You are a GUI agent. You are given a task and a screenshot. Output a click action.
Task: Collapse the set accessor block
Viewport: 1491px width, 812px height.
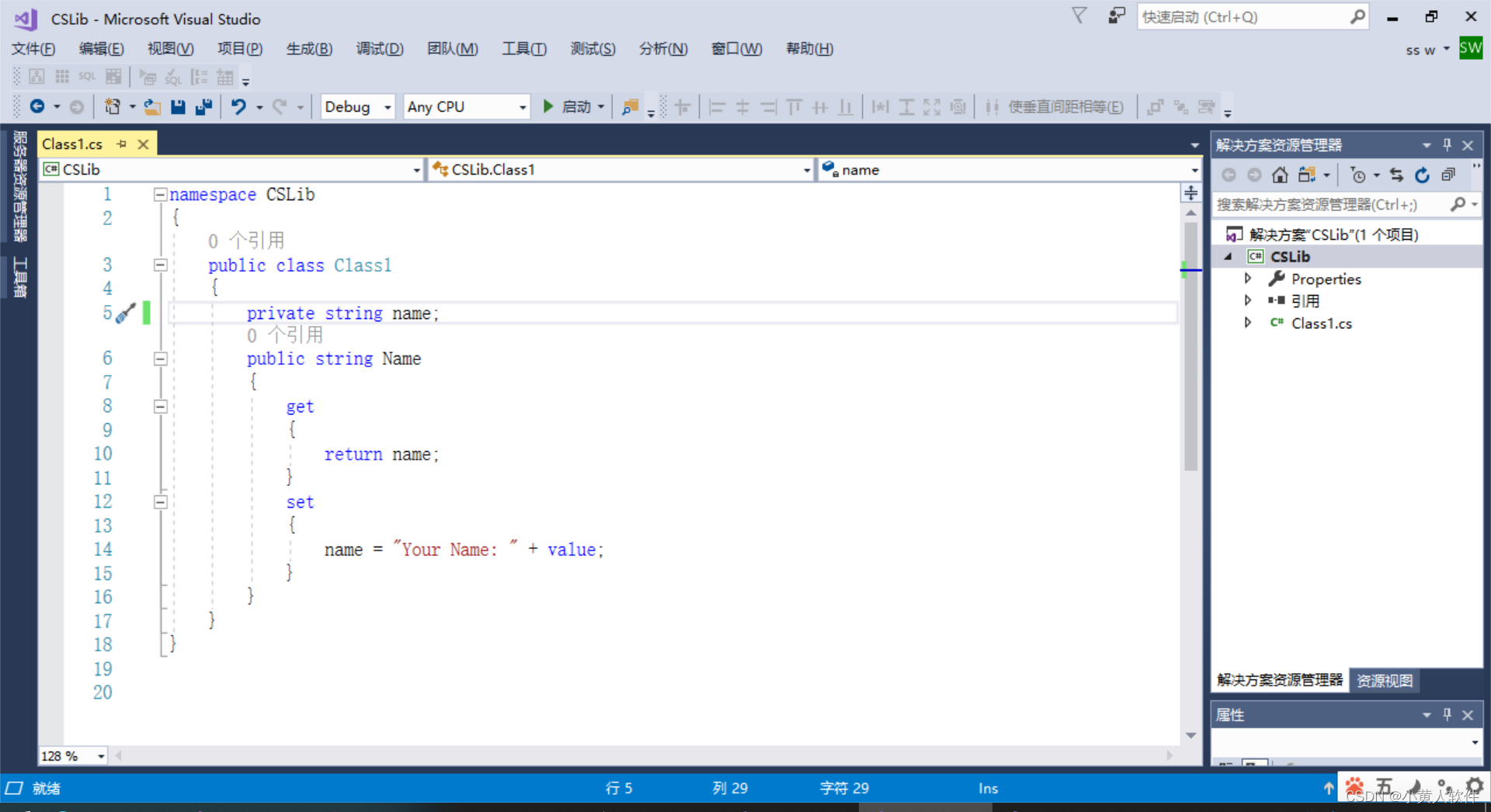[160, 501]
